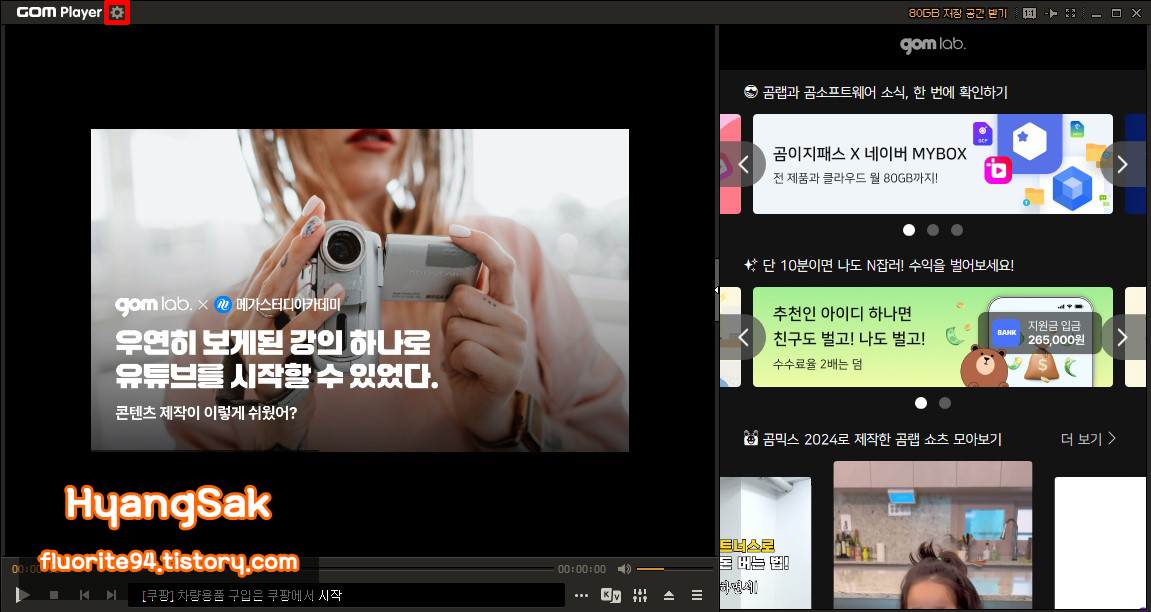
Task: Open the three-dots more options button
Action: click(581, 595)
